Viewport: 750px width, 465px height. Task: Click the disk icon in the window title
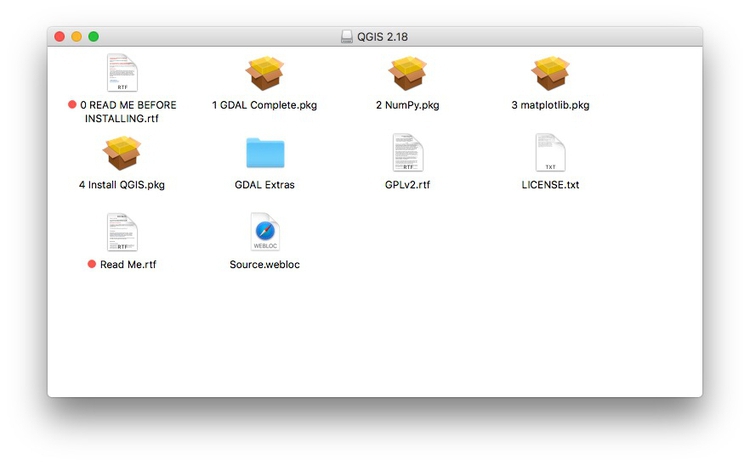[x=347, y=36]
